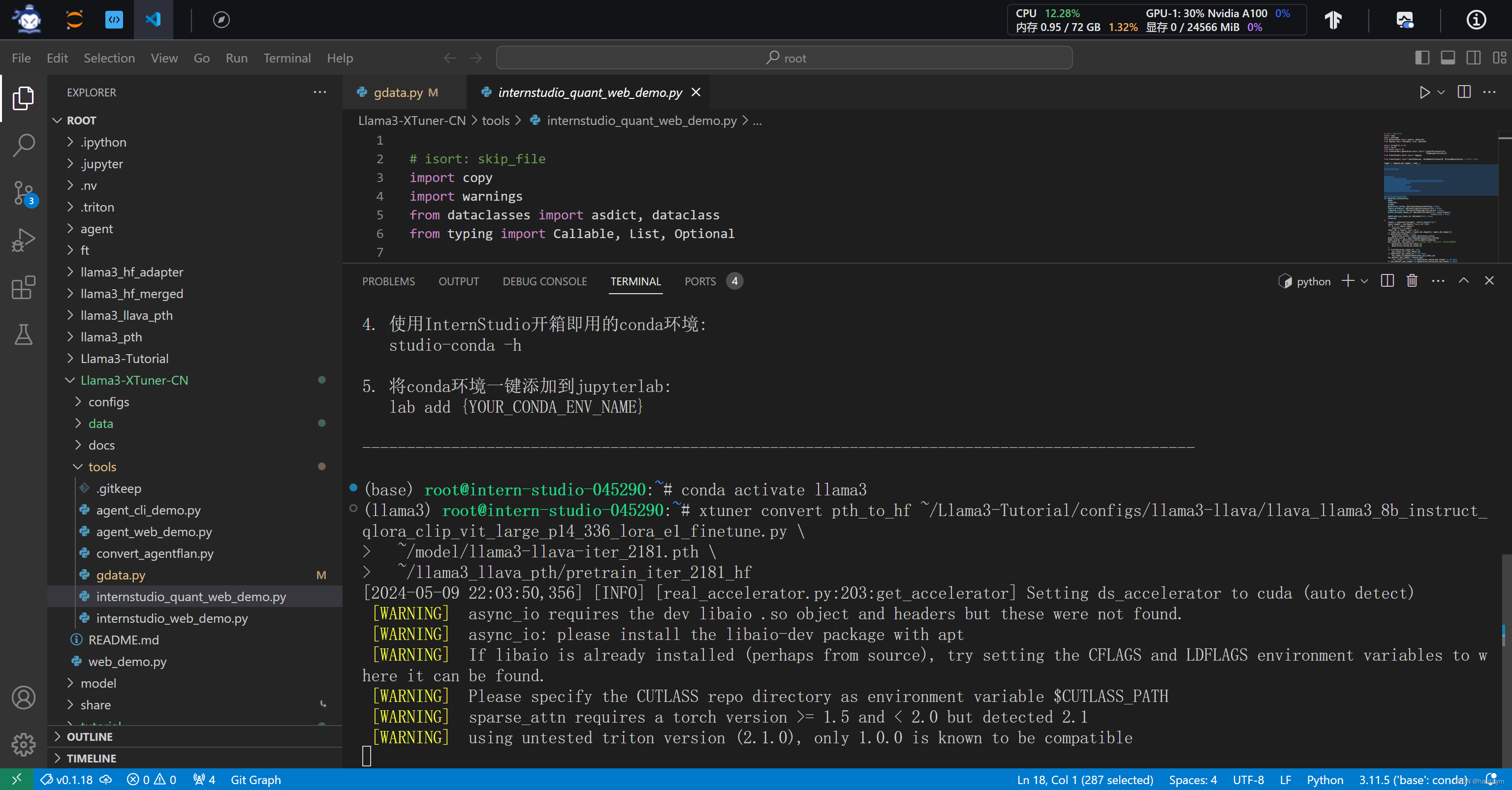Expand the configs folder in explorer
The width and height of the screenshot is (1512, 790).
coord(109,402)
